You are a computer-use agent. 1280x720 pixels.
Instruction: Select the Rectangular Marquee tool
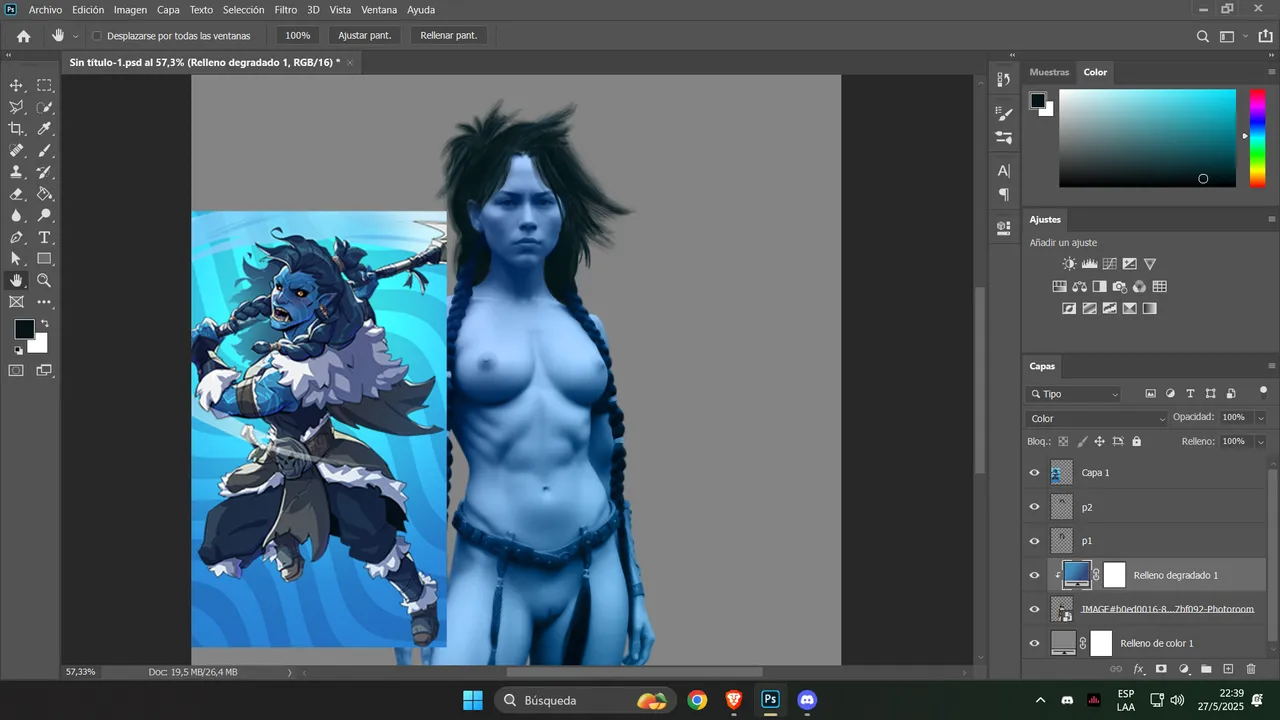click(45, 86)
